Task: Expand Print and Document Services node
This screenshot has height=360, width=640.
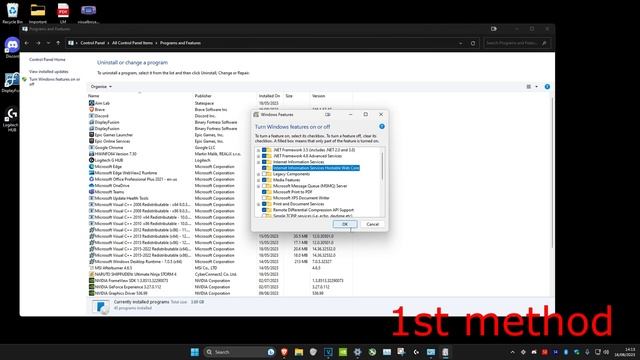Action: click(x=258, y=204)
